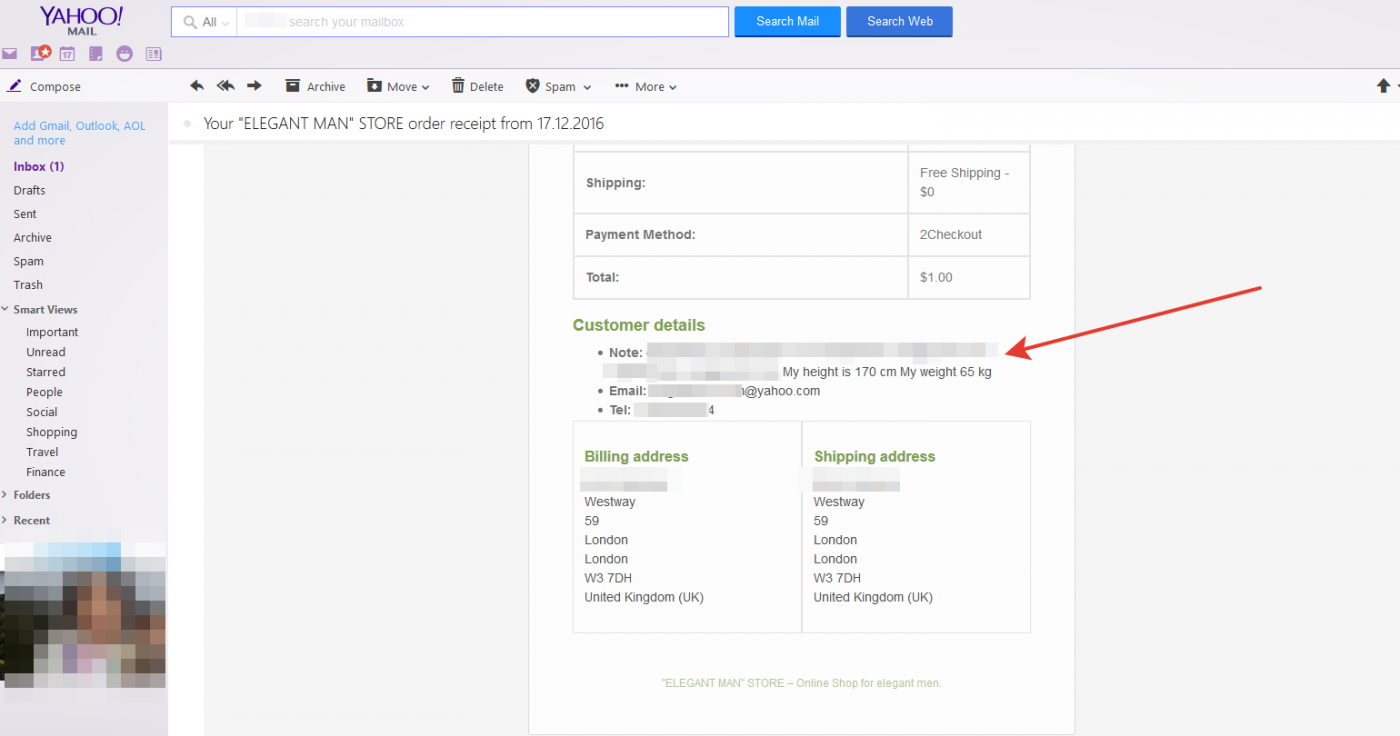This screenshot has width=1400, height=736.
Task: Click the up arrow to previous message
Action: pos(1383,86)
